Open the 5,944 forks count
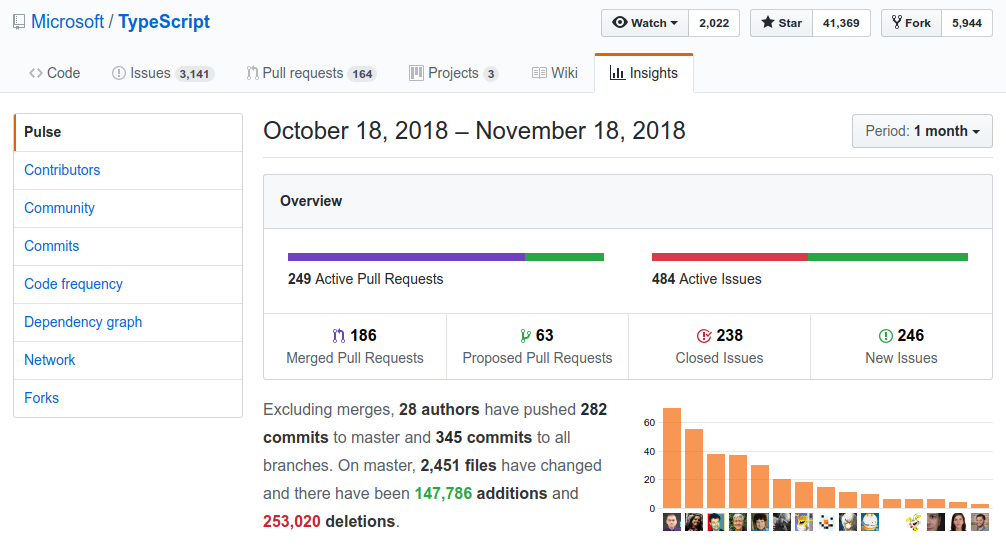The height and width of the screenshot is (553, 1006). click(967, 23)
